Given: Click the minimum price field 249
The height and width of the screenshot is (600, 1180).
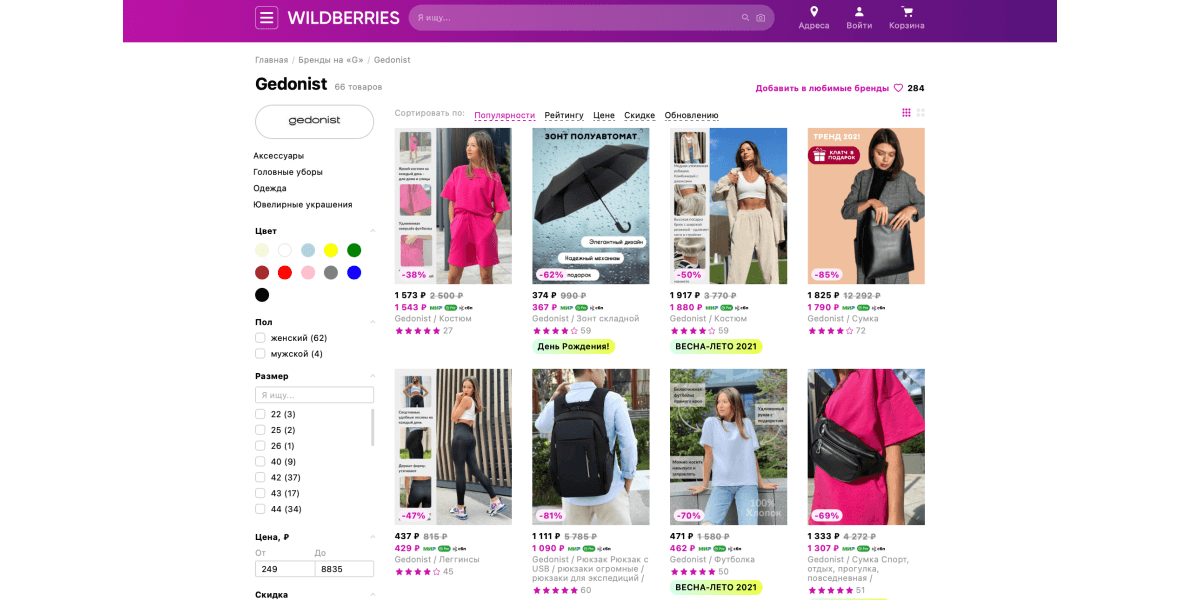Looking at the screenshot, I should pyautogui.click(x=284, y=569).
